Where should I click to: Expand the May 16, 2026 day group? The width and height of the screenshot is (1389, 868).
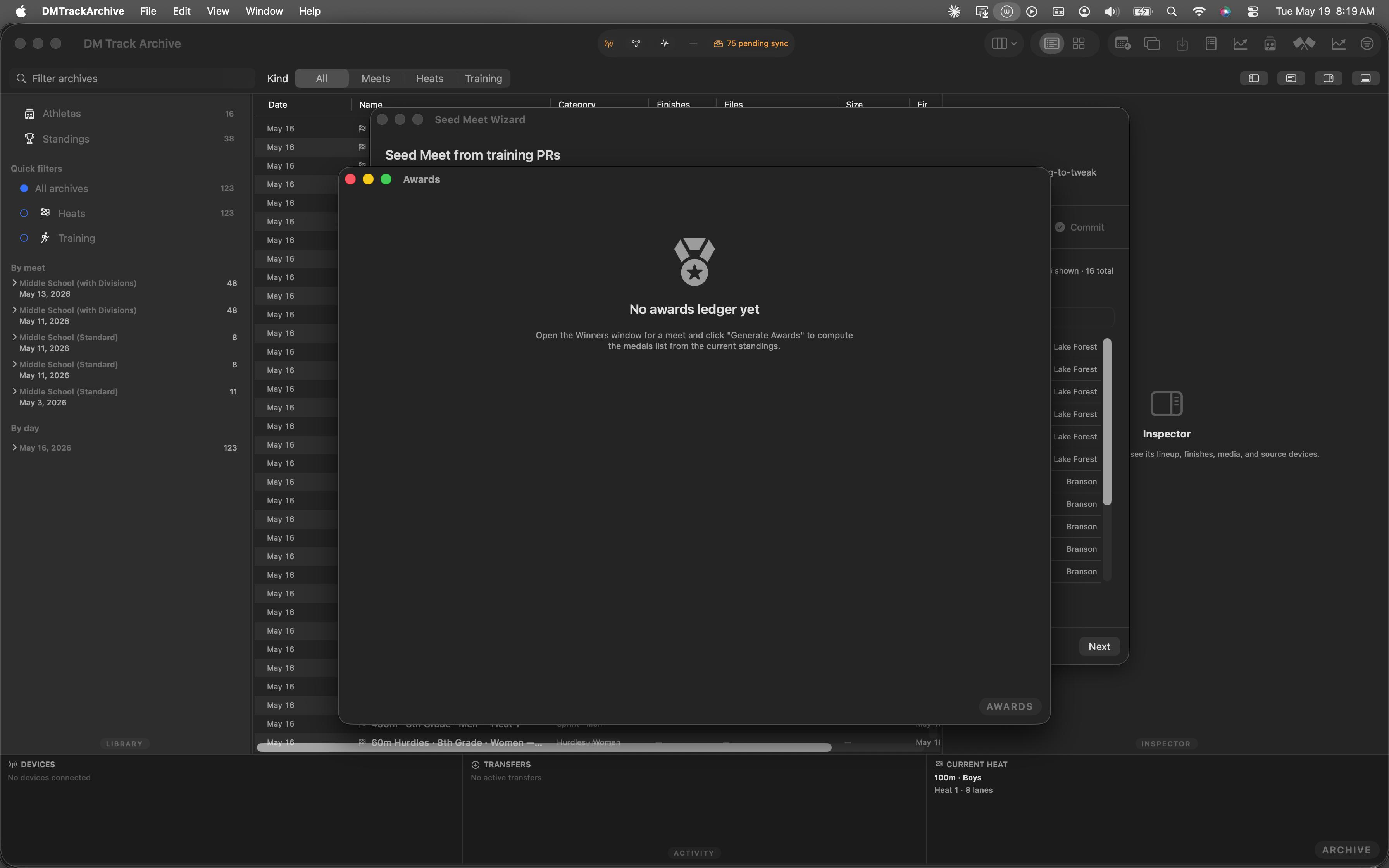pos(14,448)
